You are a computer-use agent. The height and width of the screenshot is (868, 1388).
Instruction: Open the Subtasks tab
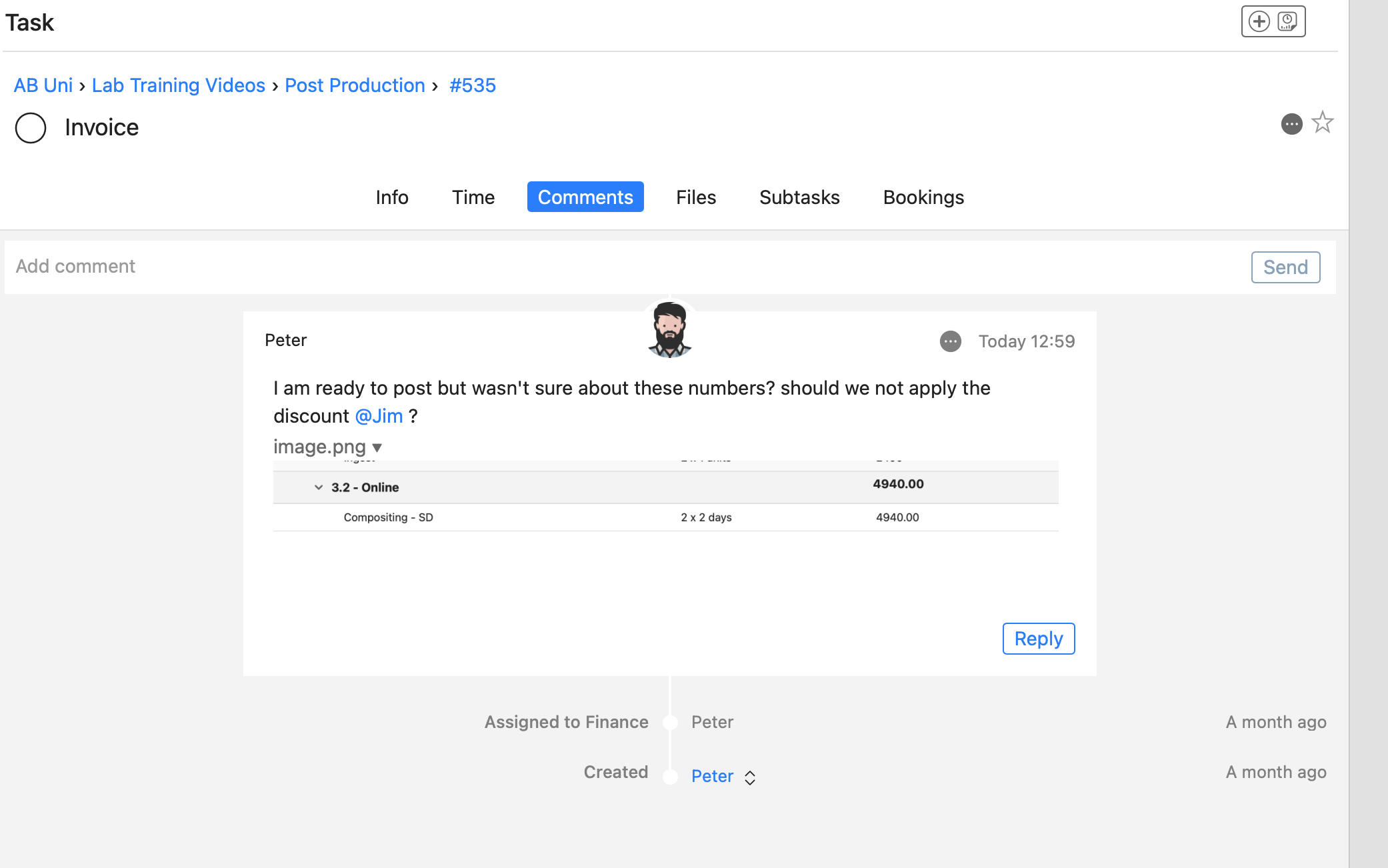[799, 197]
